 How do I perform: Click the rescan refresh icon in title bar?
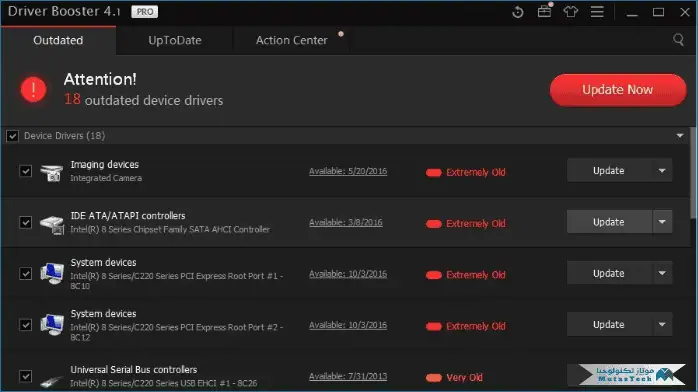pyautogui.click(x=517, y=12)
